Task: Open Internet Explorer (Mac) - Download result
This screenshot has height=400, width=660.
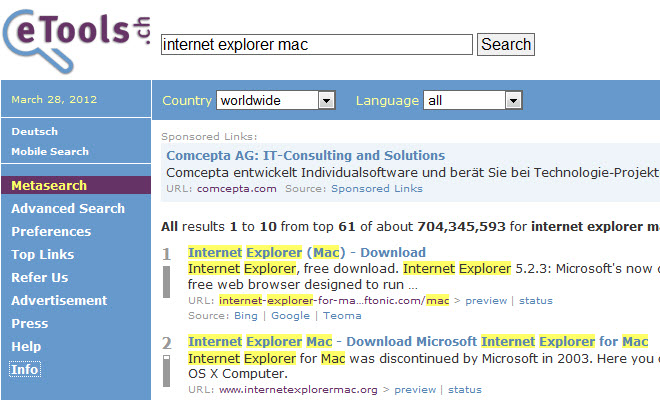Action: point(306,252)
